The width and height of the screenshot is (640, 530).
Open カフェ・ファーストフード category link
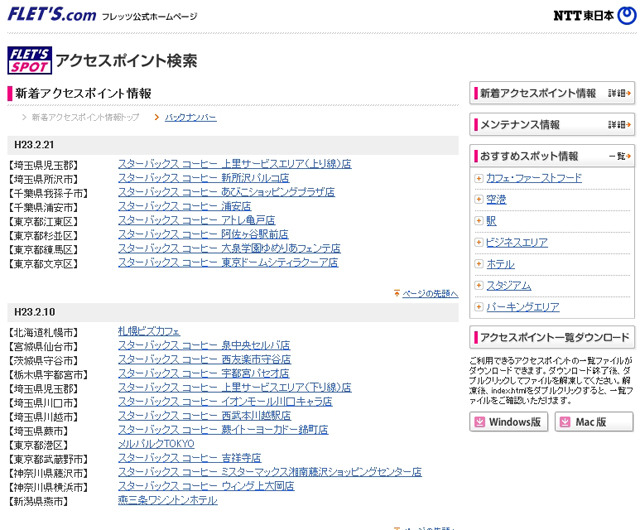534,178
